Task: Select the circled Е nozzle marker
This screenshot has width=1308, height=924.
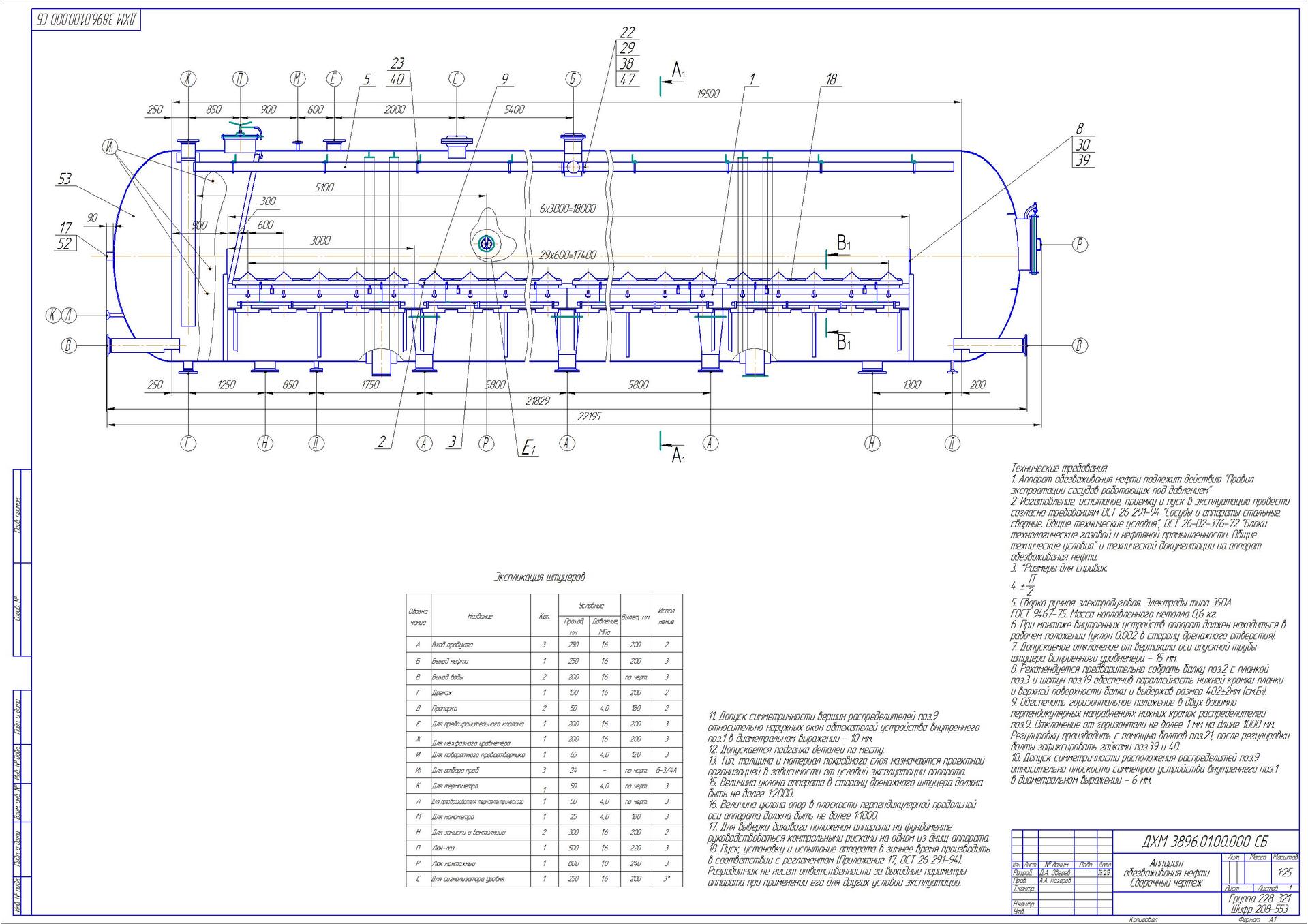Action: click(x=333, y=79)
